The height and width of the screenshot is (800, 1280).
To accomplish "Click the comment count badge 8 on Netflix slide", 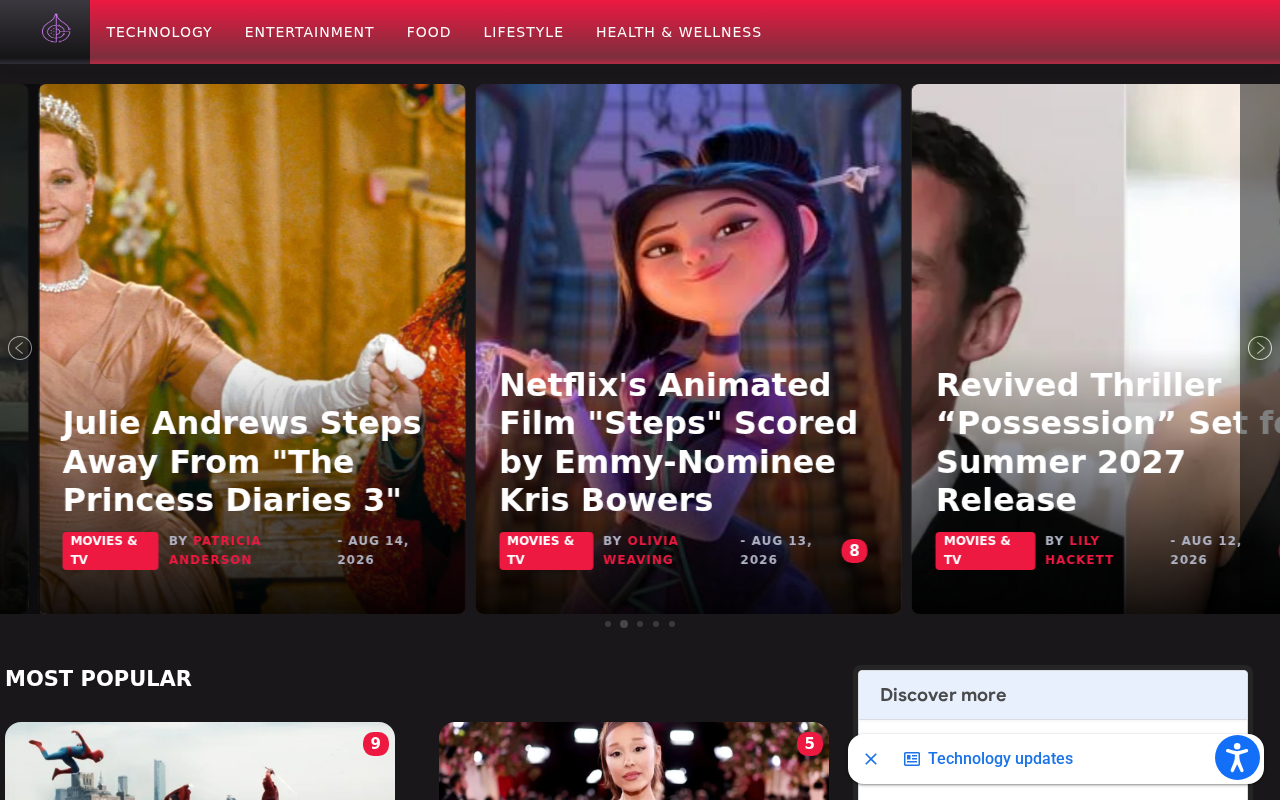I will [x=854, y=551].
